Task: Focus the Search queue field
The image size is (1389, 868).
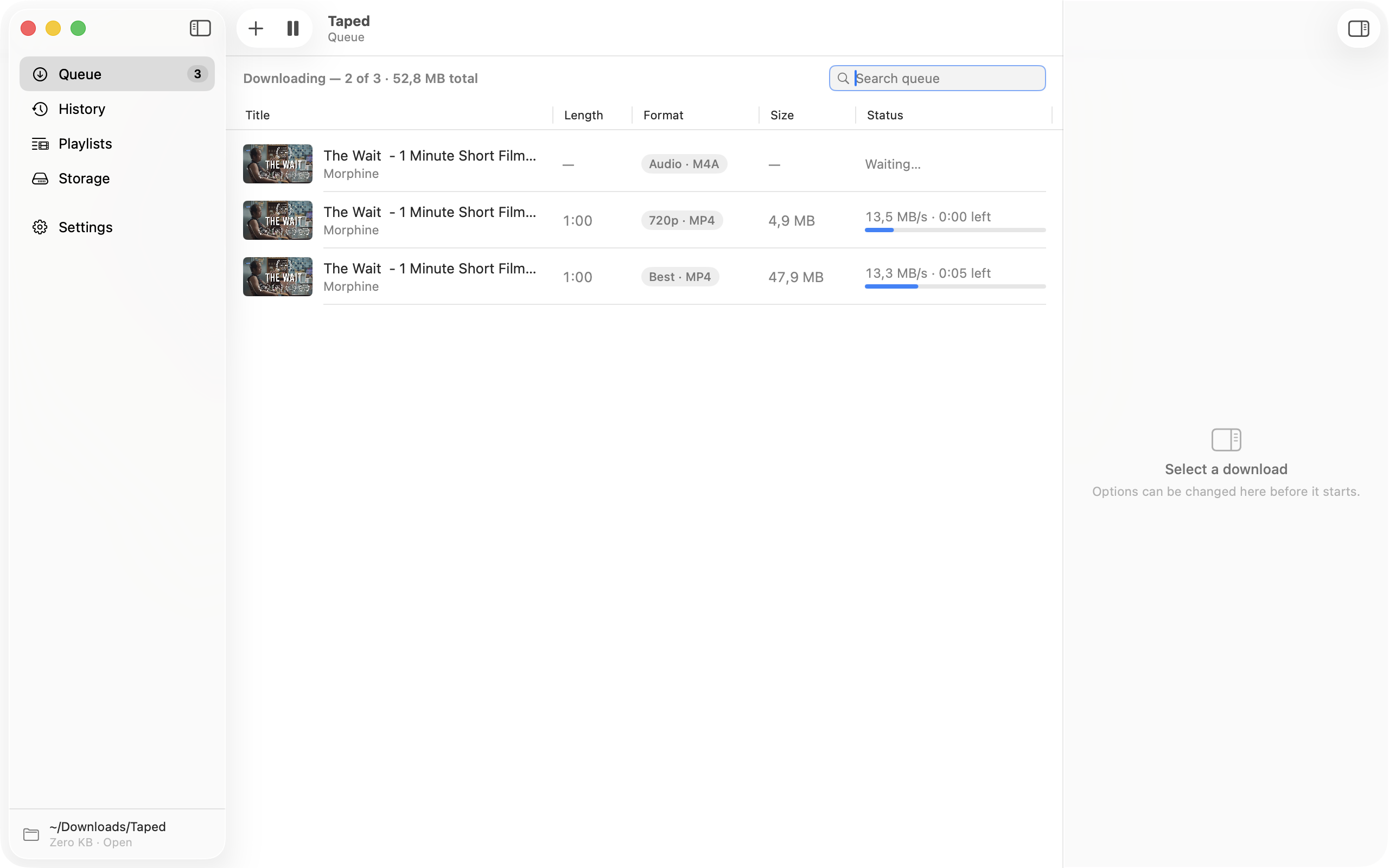Action: click(x=937, y=78)
